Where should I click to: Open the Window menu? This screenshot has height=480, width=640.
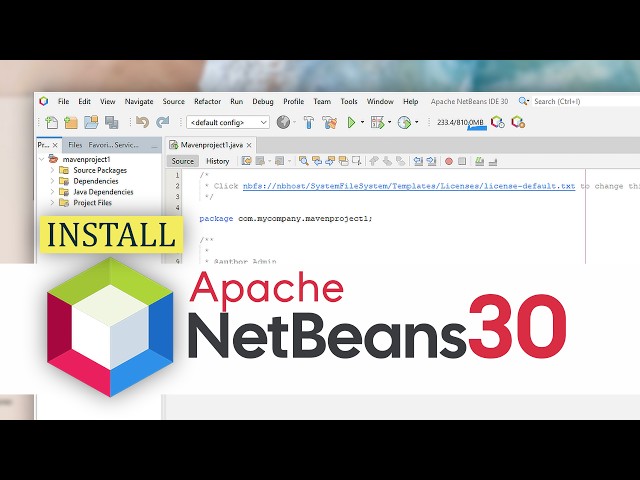380,101
